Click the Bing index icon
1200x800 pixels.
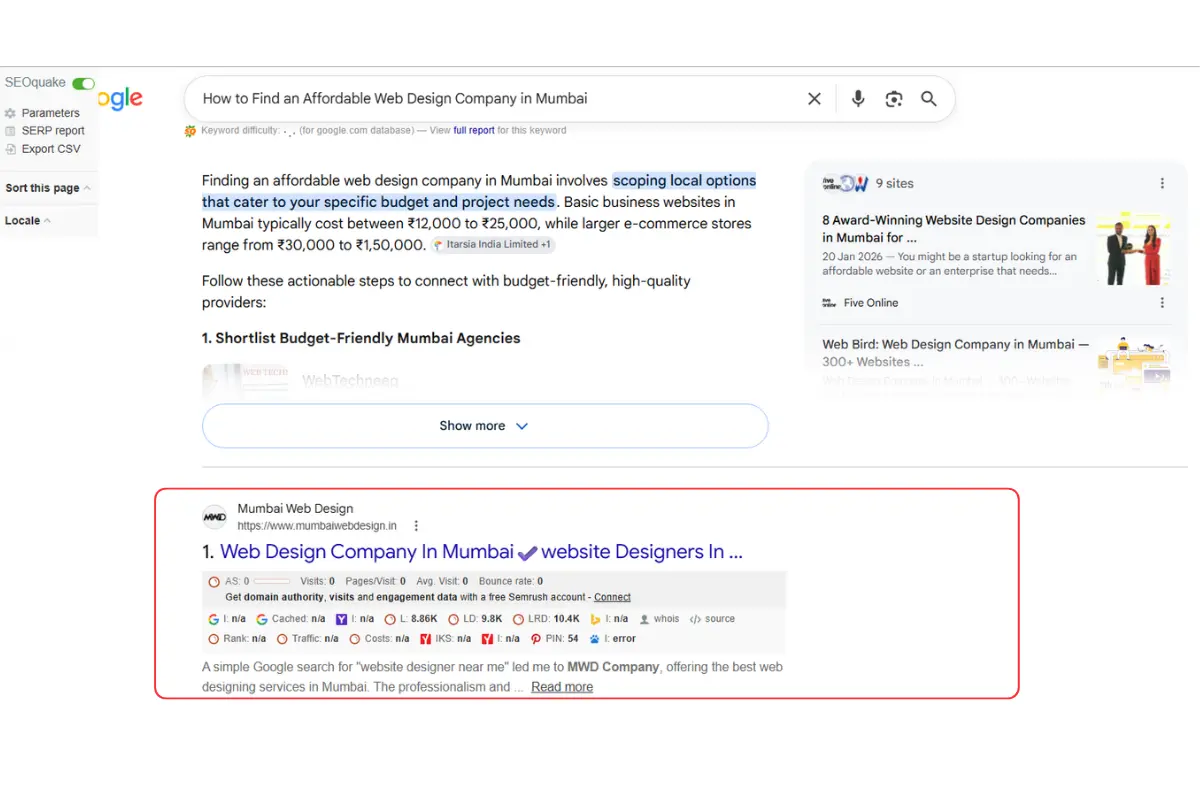tap(596, 619)
